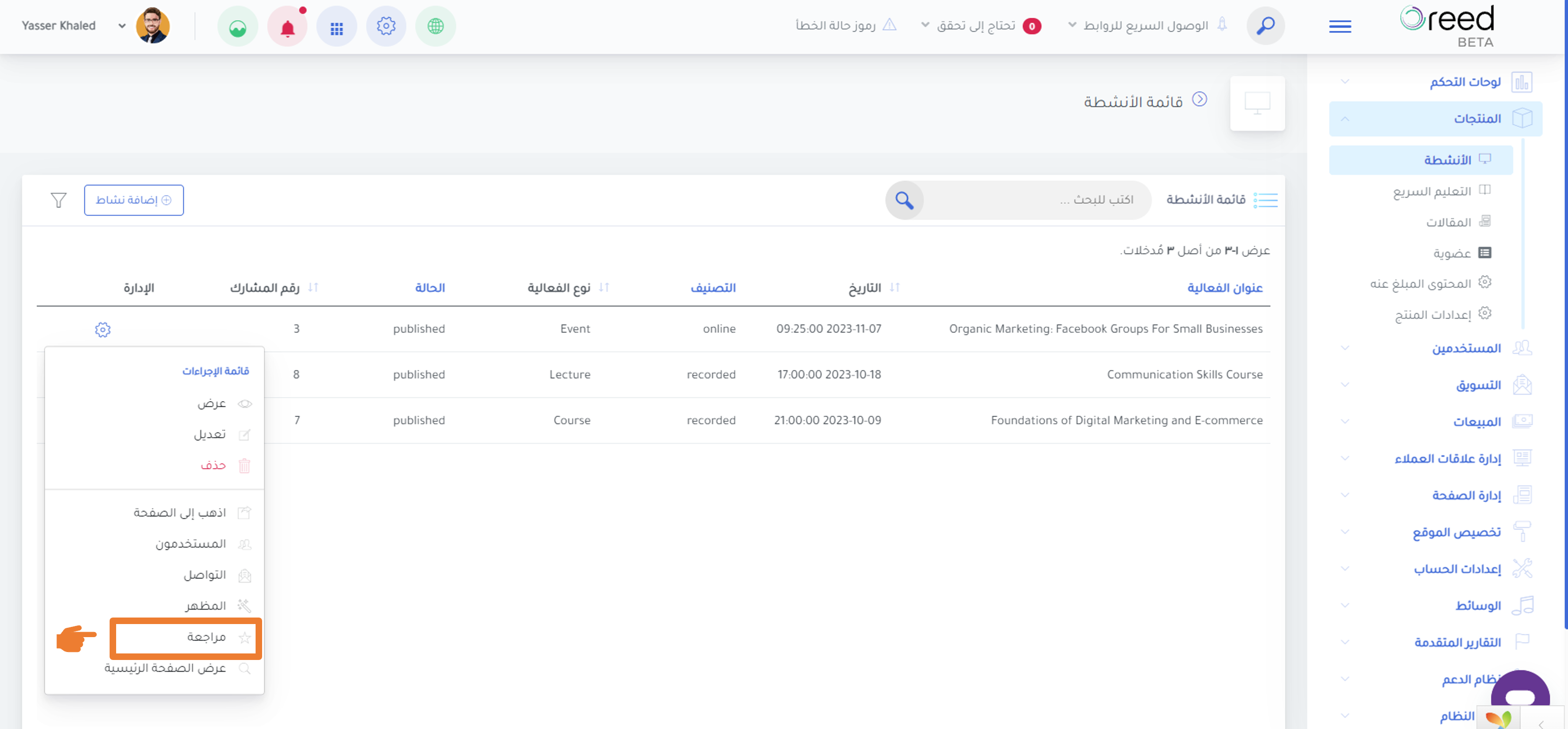This screenshot has height=729, width=1568.
Task: Expand إدارة علاقات العملاء in sidebar
Action: point(1435,458)
